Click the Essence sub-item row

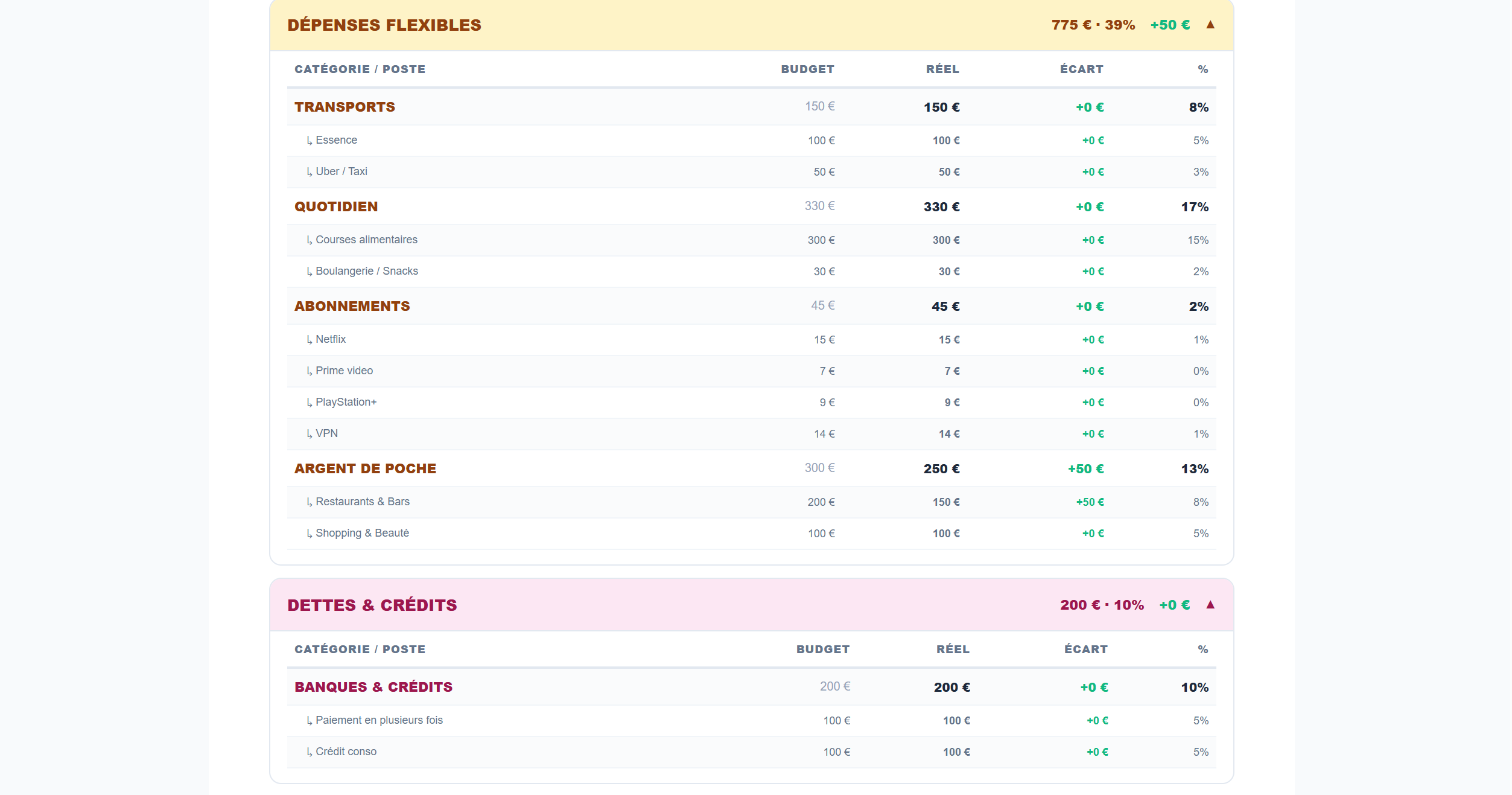[751, 141]
